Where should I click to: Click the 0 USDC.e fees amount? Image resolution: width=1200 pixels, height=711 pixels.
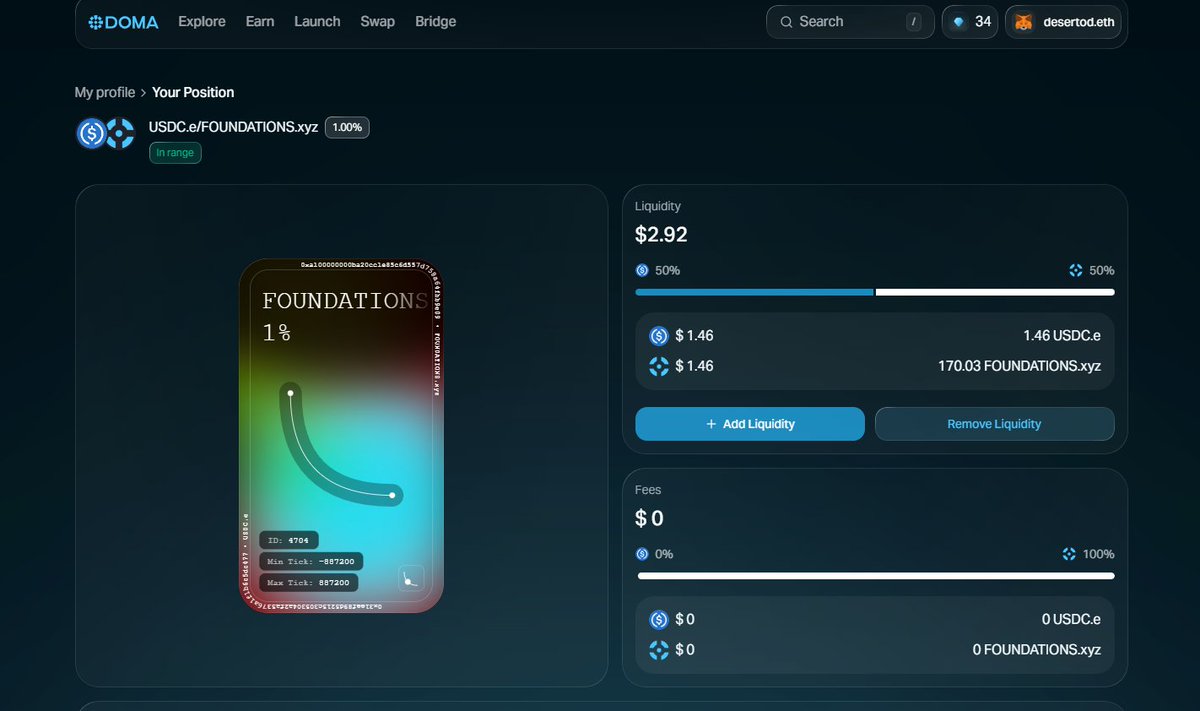point(1071,620)
